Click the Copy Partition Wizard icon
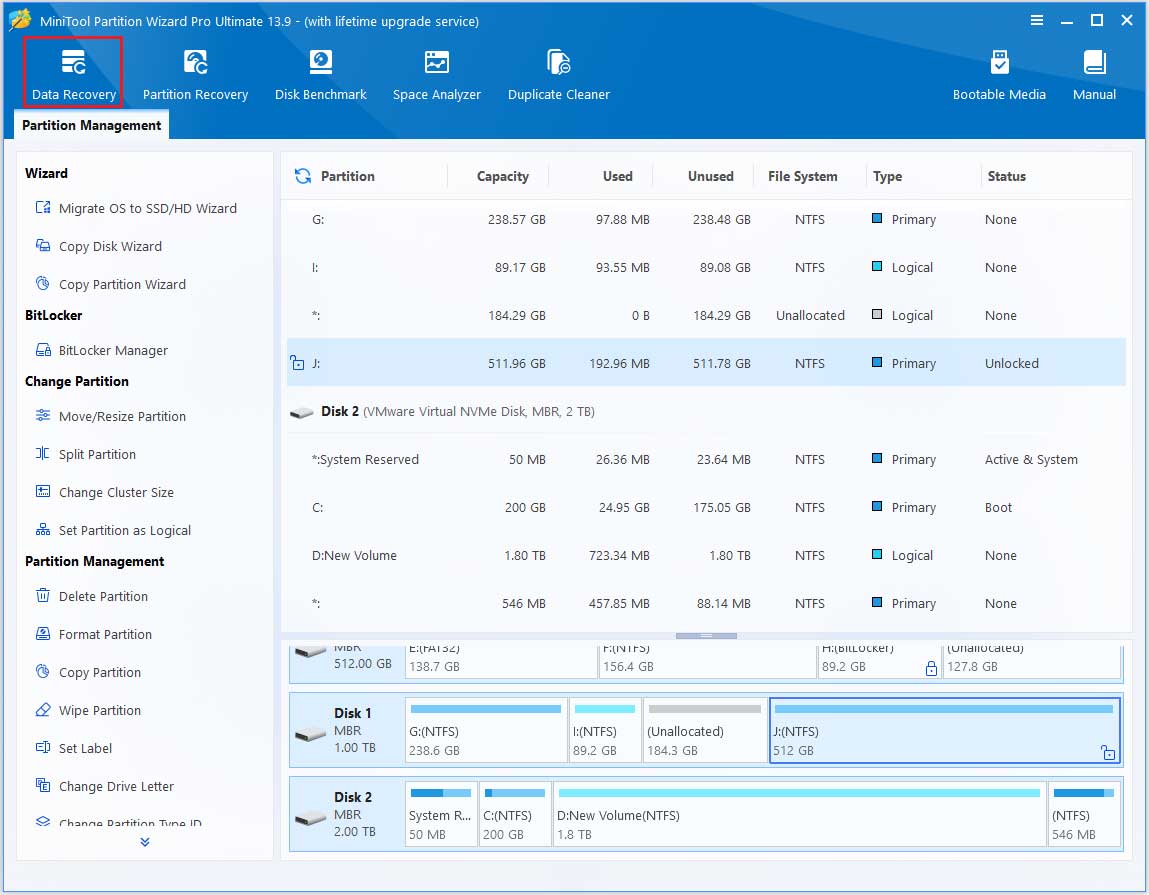 (x=43, y=284)
